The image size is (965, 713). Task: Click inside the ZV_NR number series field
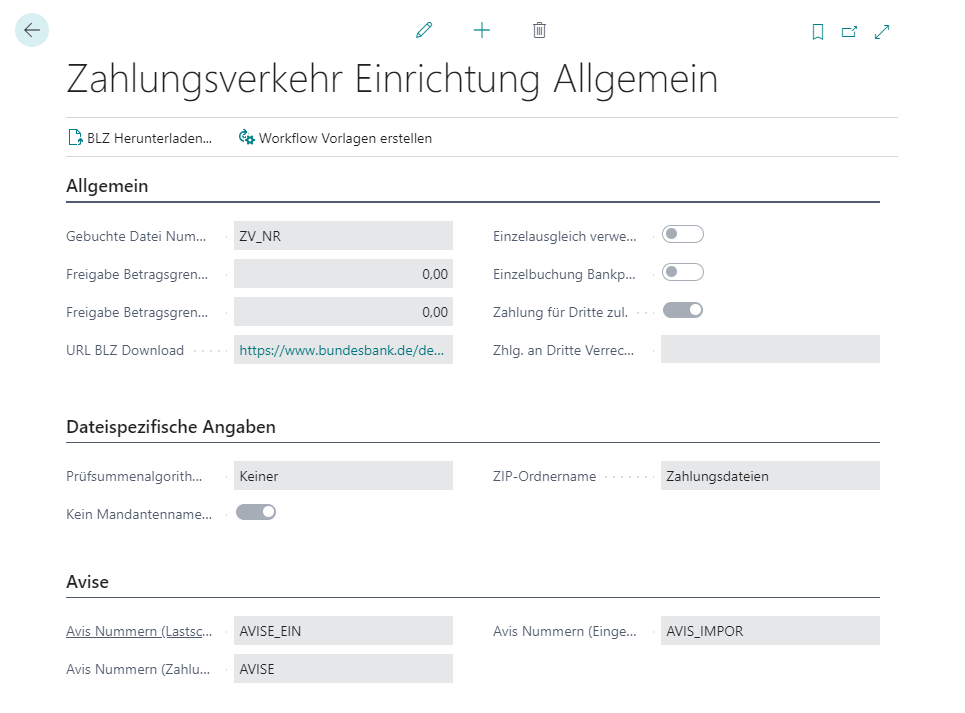(343, 235)
